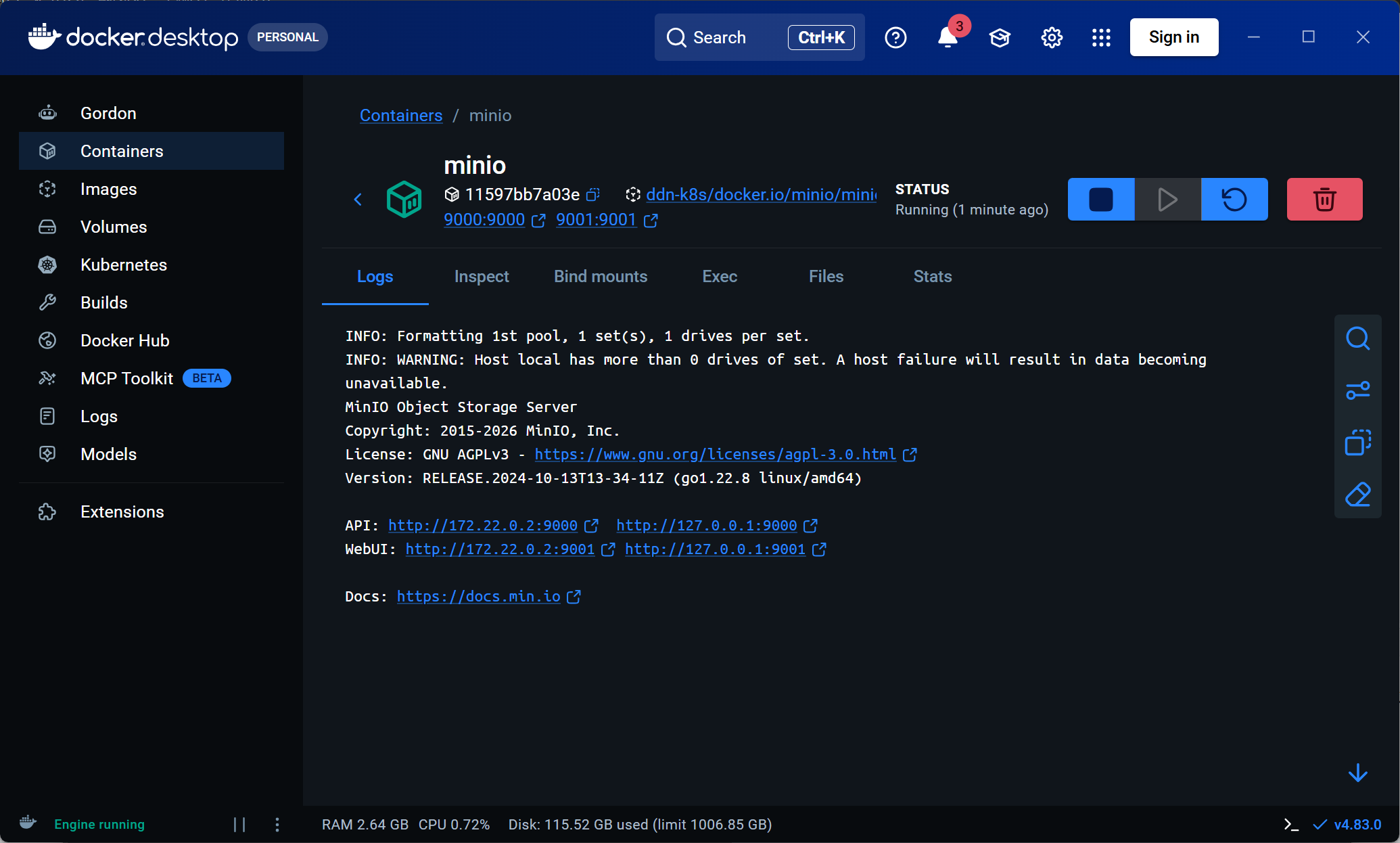Click the Search field in header

point(760,37)
